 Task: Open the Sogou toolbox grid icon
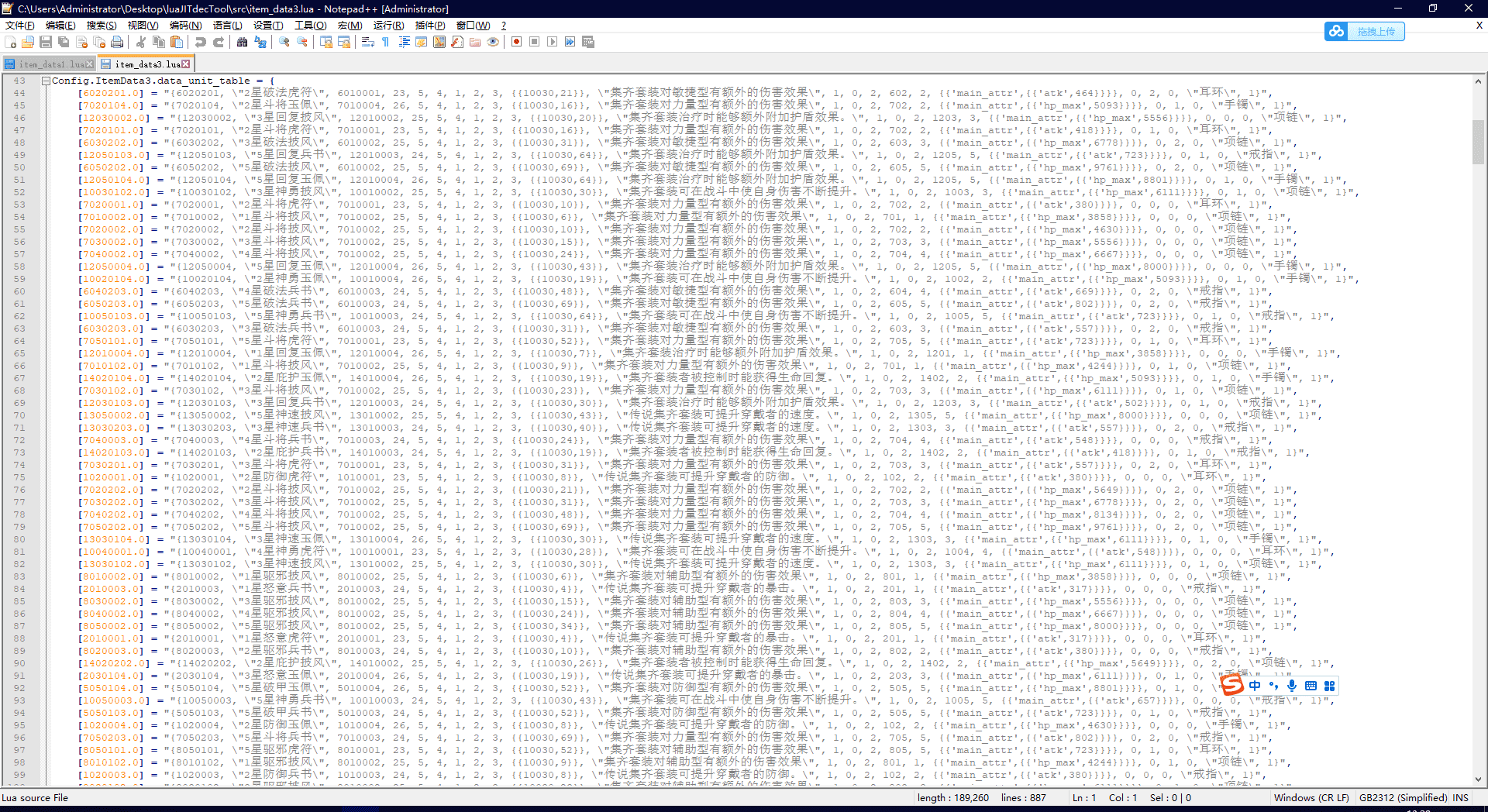click(x=1329, y=686)
